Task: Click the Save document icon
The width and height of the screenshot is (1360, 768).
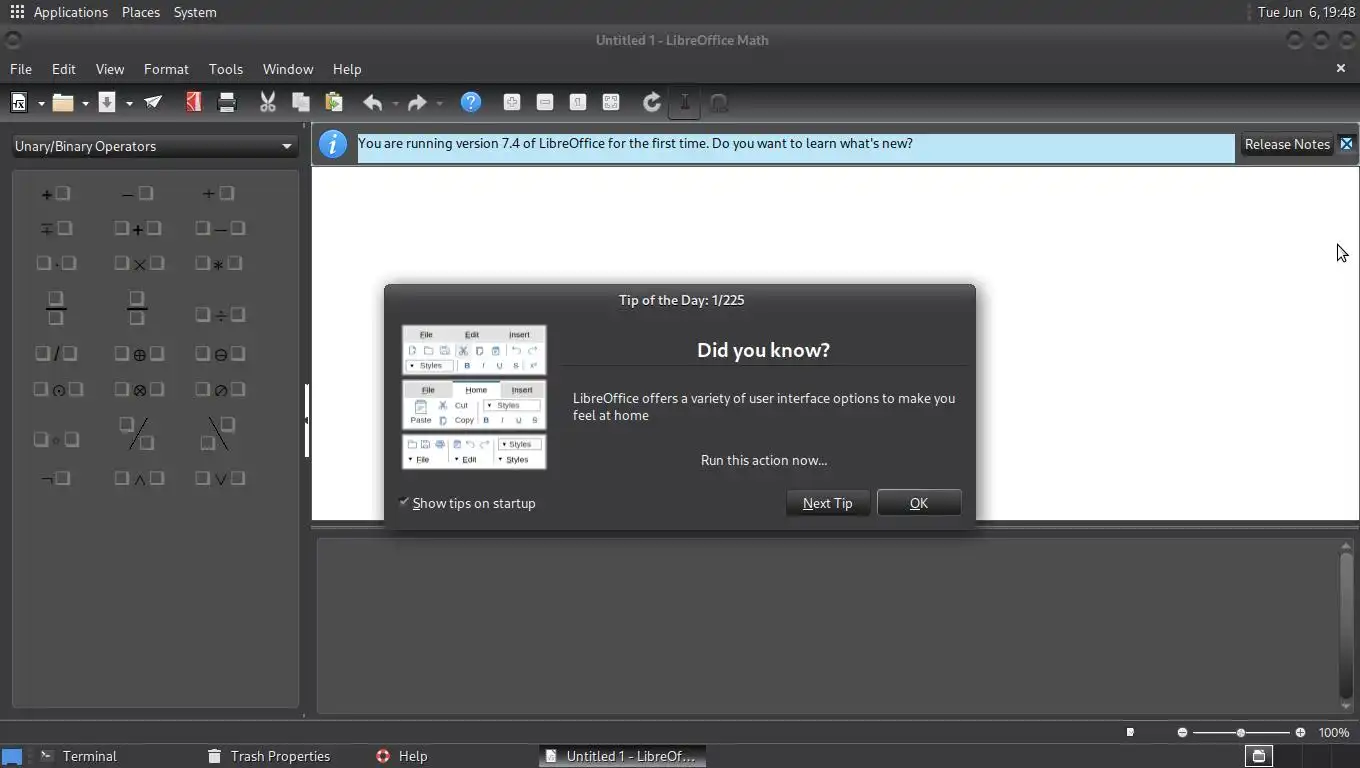Action: [107, 102]
